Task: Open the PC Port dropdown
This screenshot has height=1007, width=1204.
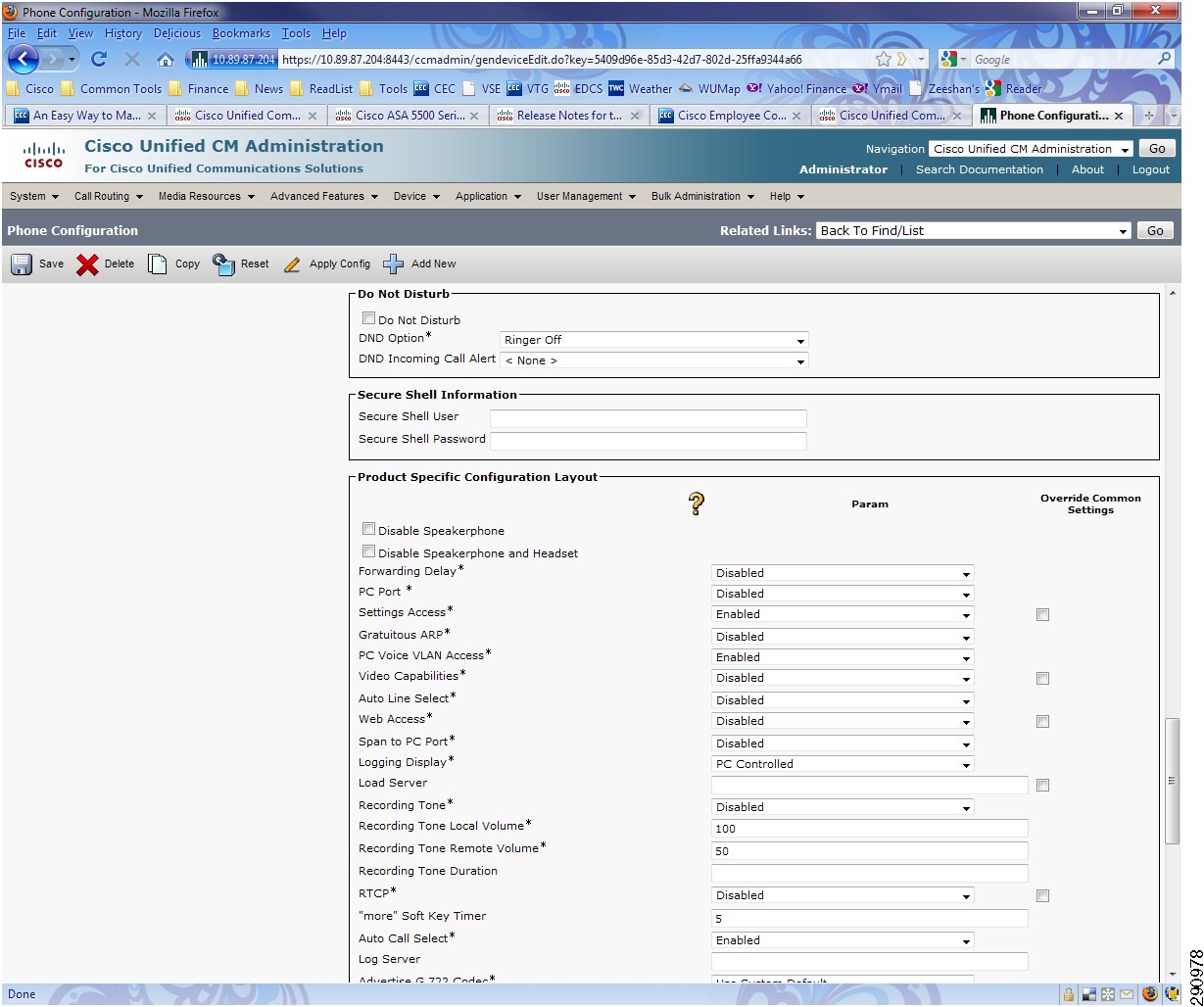Action: coord(843,594)
